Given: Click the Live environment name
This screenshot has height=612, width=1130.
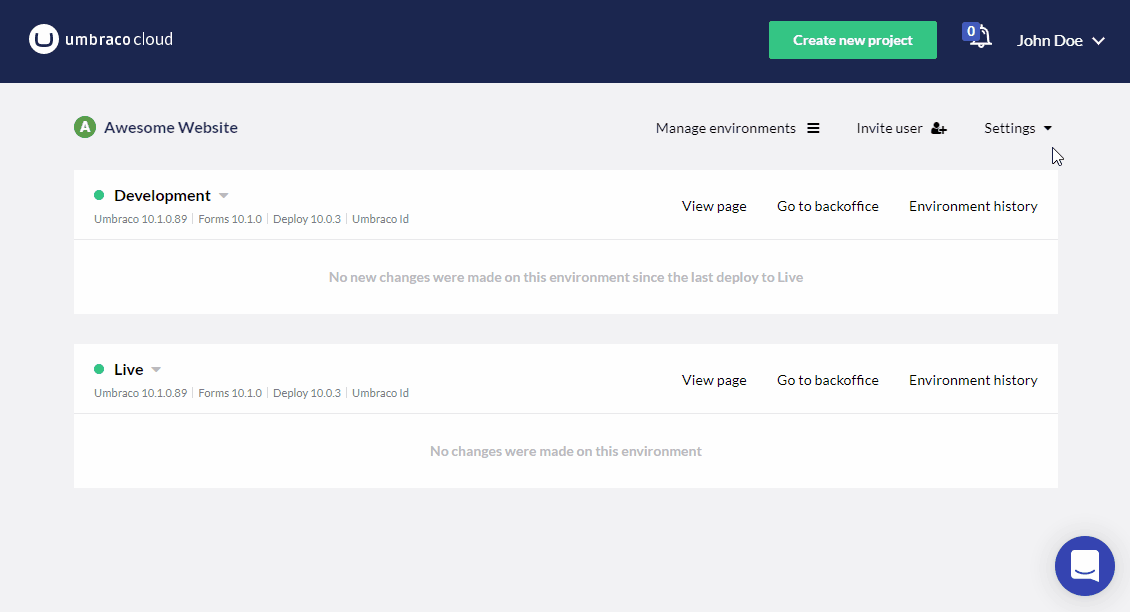Looking at the screenshot, I should 128,369.
